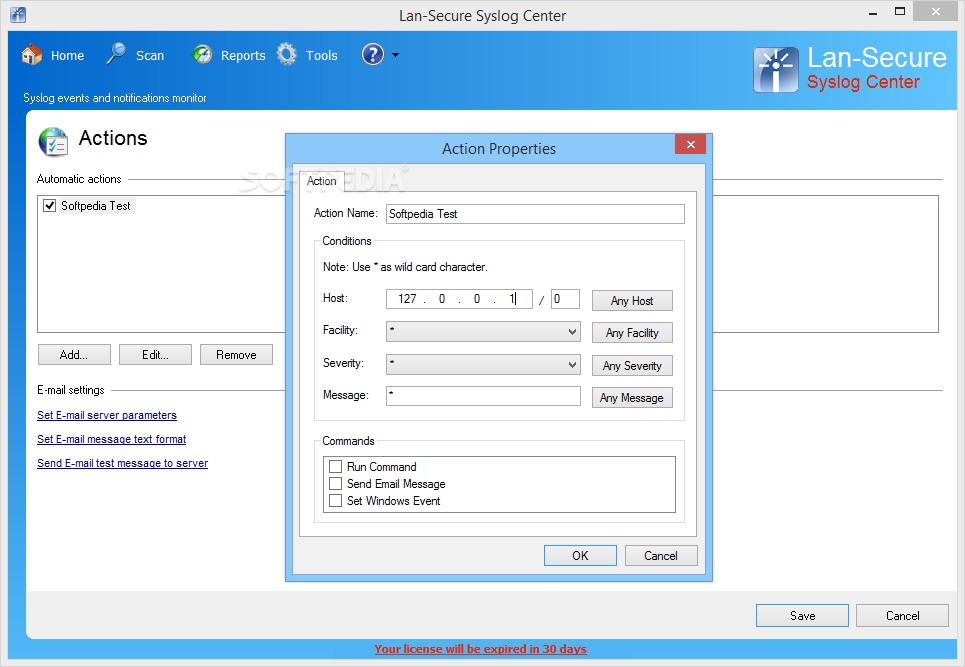Click the Reports icon in toolbar
The width and height of the screenshot is (965, 667).
(x=202, y=55)
